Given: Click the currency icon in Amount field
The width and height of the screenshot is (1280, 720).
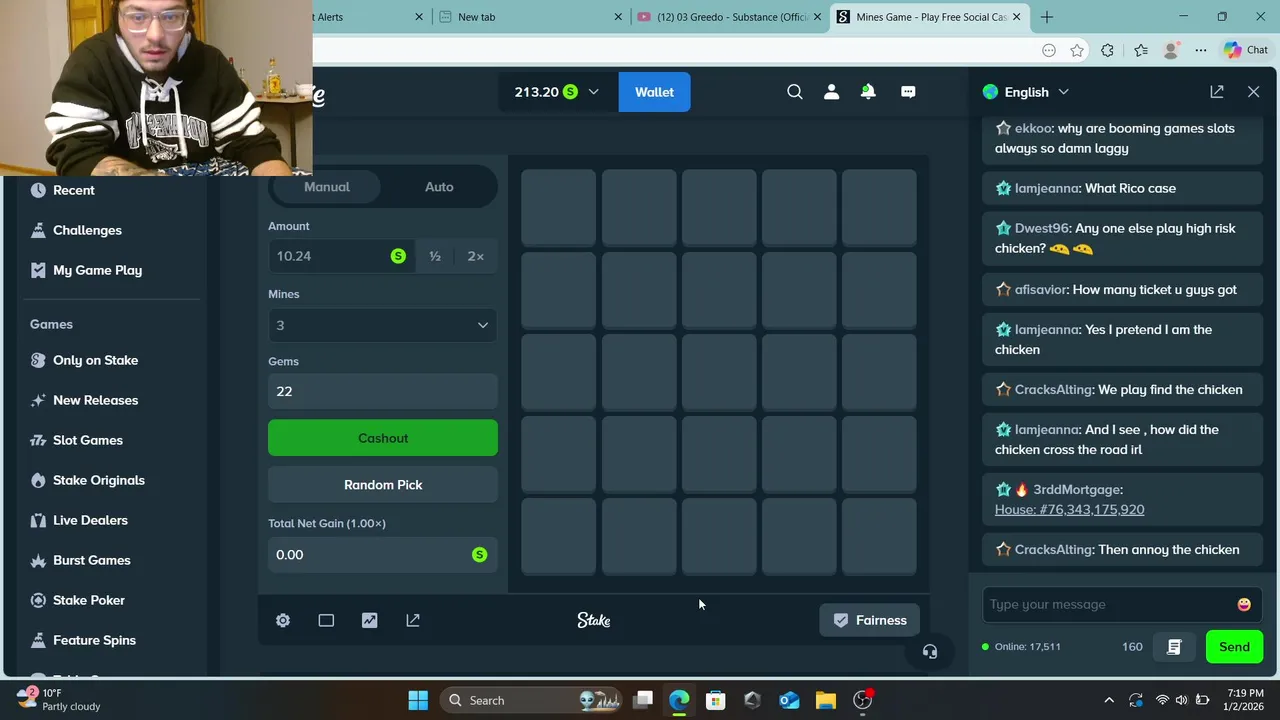Looking at the screenshot, I should [x=398, y=256].
